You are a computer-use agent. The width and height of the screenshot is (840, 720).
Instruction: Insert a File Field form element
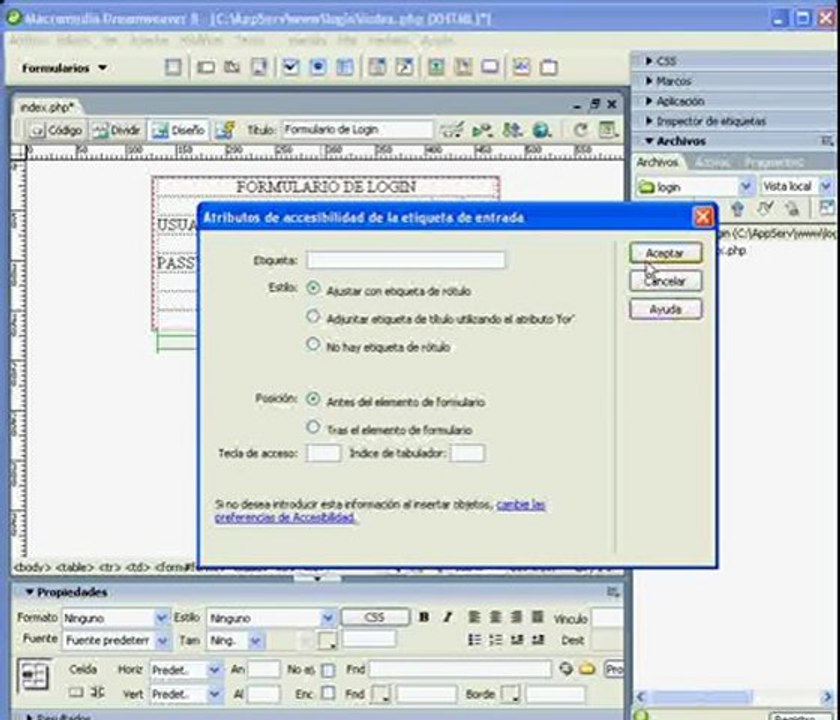463,68
